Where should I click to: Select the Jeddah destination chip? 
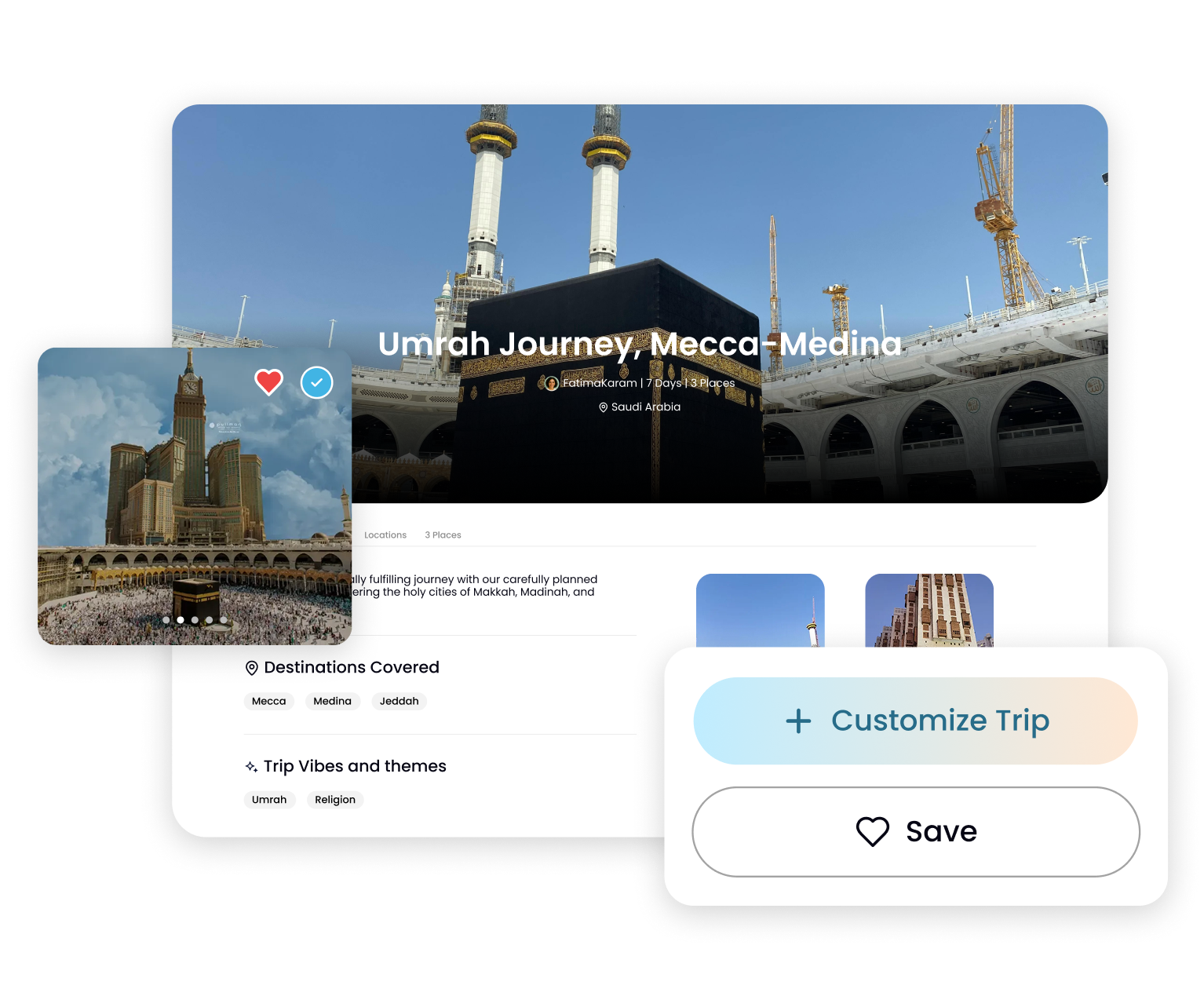(x=399, y=701)
